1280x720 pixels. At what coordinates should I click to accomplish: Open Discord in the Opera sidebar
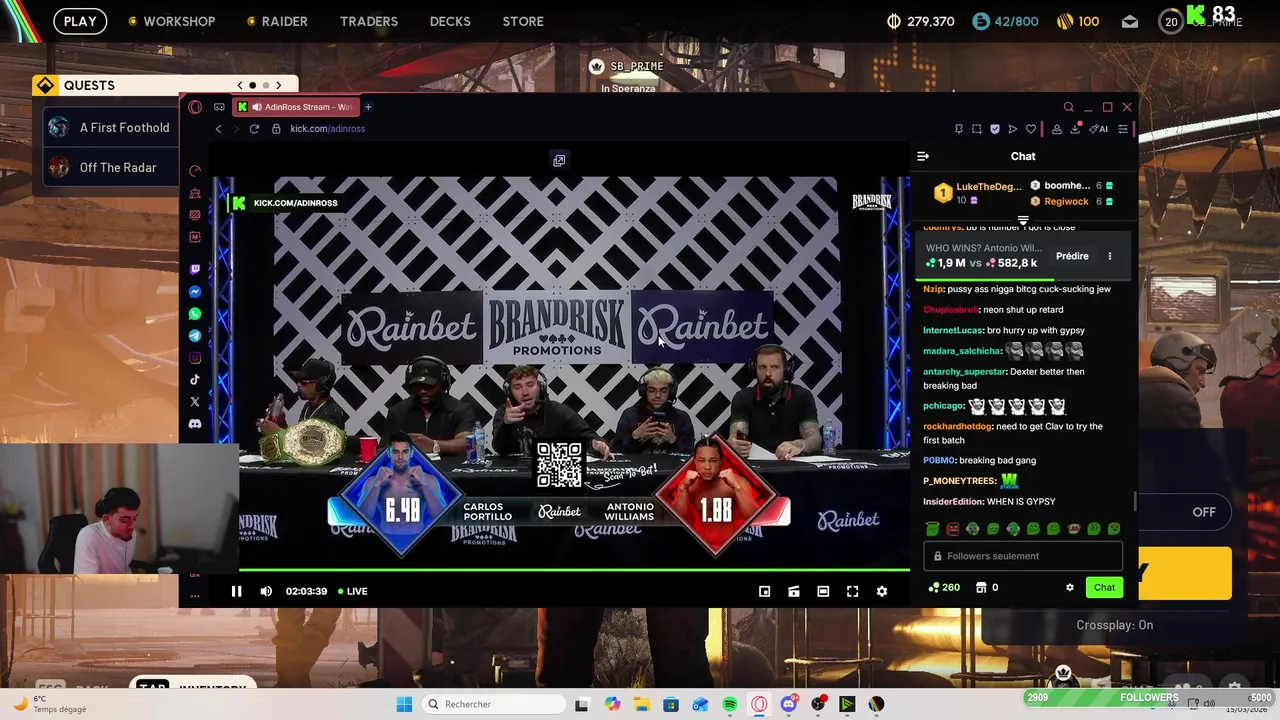pos(195,424)
